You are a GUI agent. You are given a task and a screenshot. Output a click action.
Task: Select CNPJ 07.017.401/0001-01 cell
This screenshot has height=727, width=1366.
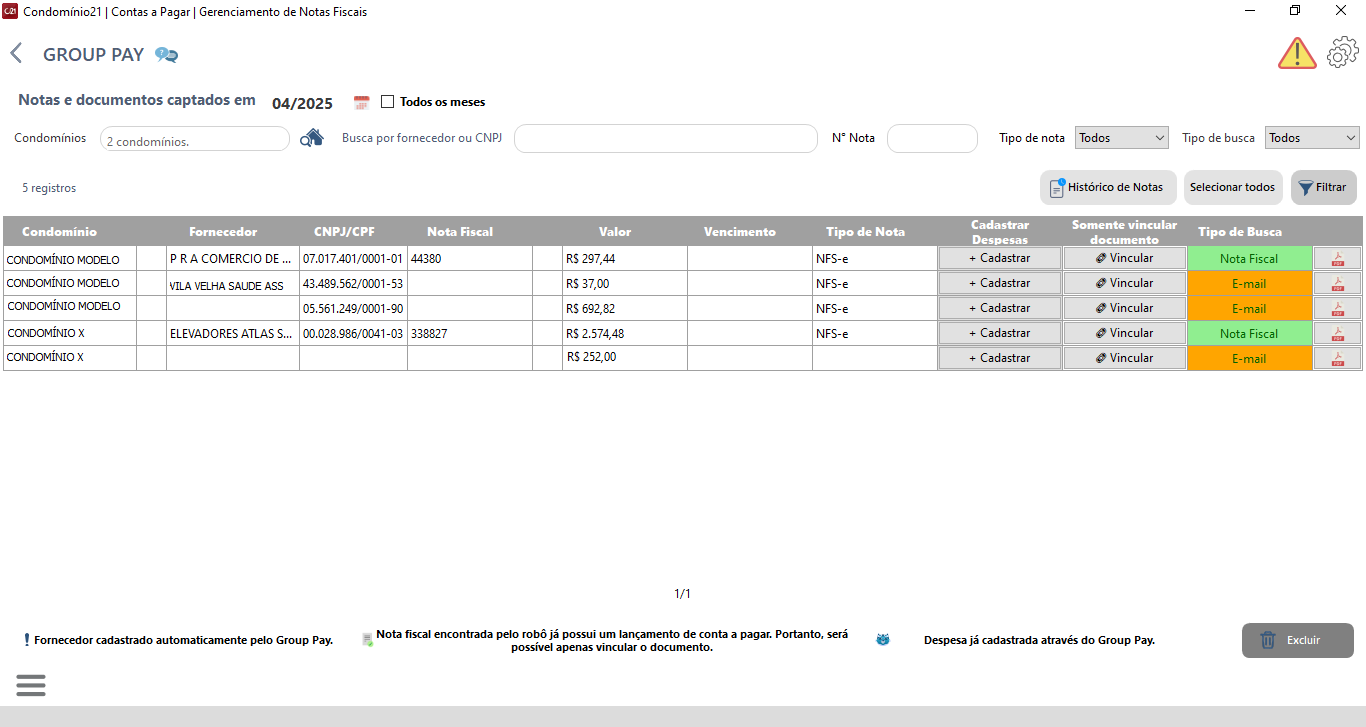pos(353,258)
